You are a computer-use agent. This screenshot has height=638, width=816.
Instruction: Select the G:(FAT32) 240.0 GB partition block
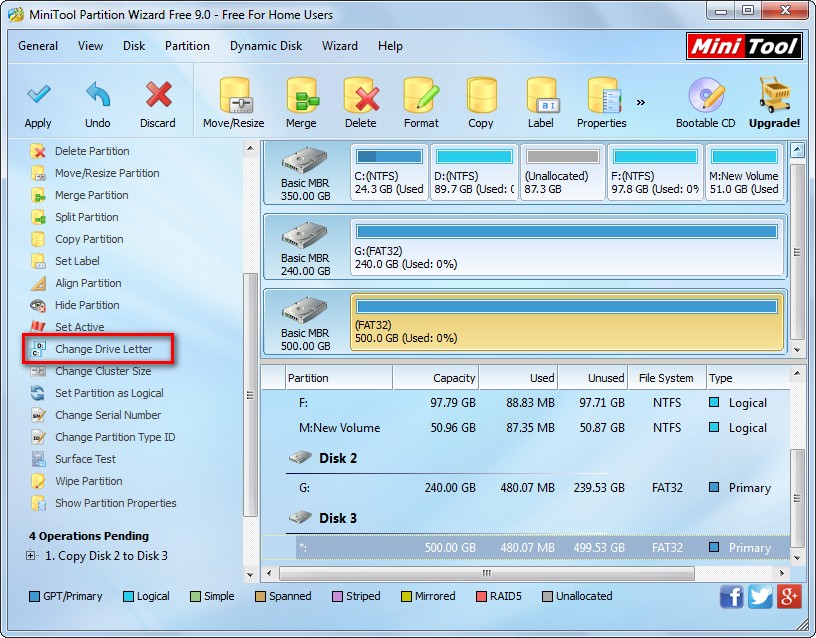567,247
